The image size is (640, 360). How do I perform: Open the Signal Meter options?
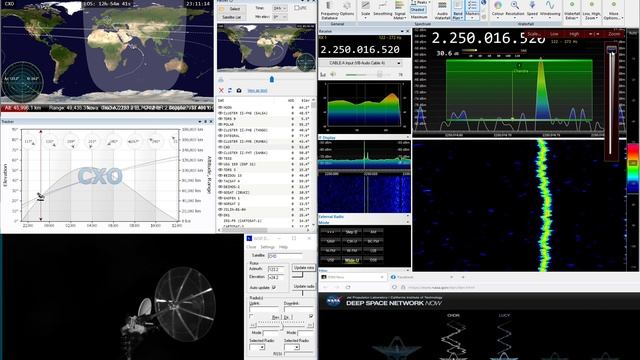(x=400, y=10)
